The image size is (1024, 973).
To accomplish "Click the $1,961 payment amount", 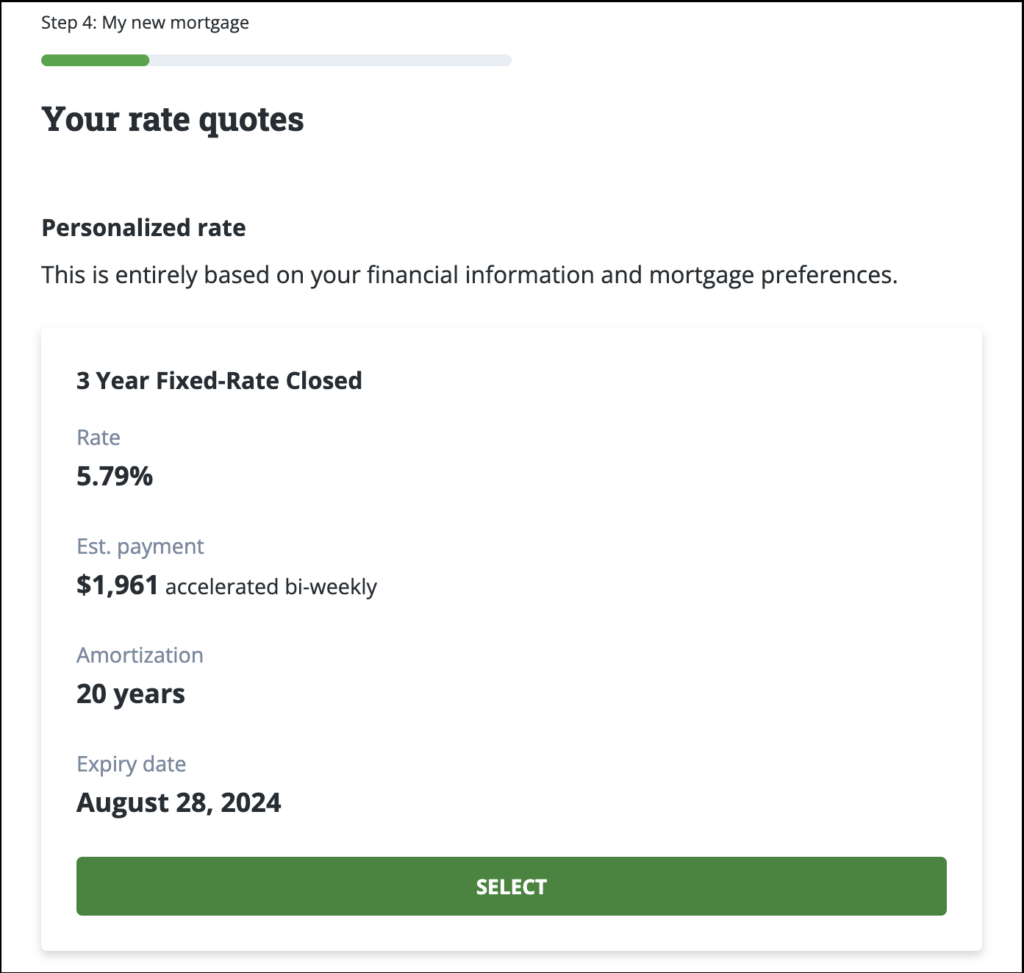I will coord(117,585).
